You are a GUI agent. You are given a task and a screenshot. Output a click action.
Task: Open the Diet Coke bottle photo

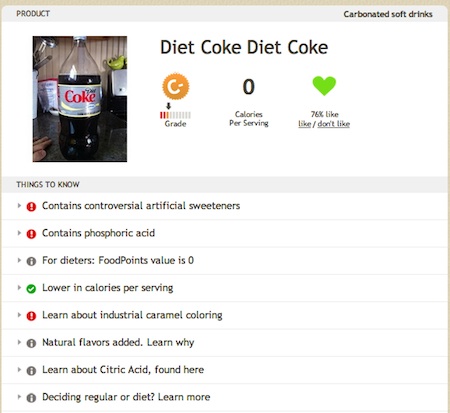pyautogui.click(x=80, y=99)
